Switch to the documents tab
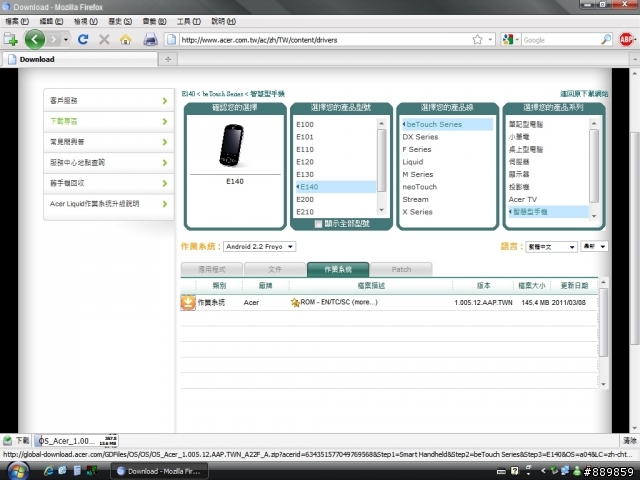The image size is (640, 480). coord(275,269)
